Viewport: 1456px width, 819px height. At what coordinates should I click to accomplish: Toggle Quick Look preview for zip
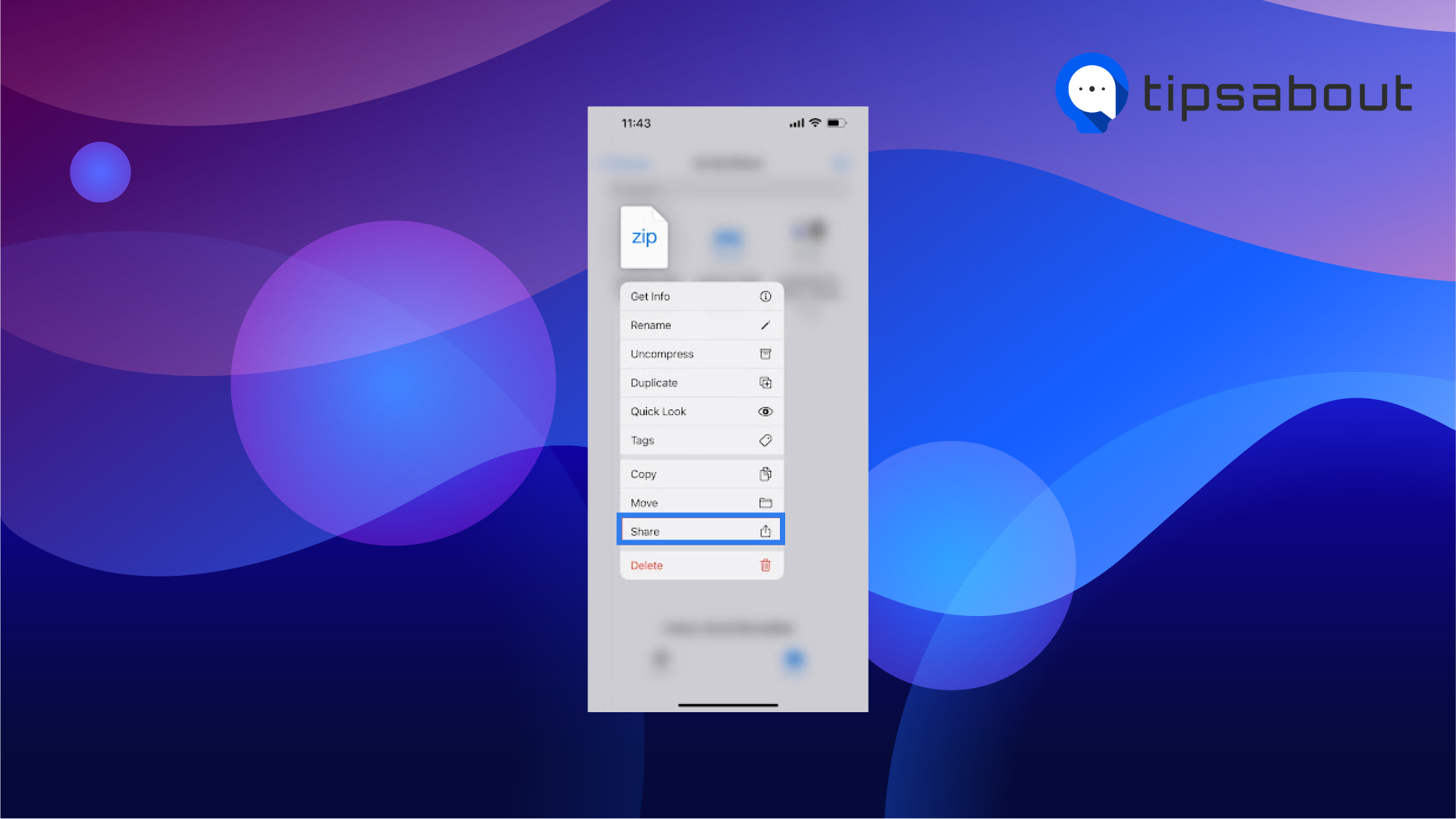coord(700,411)
